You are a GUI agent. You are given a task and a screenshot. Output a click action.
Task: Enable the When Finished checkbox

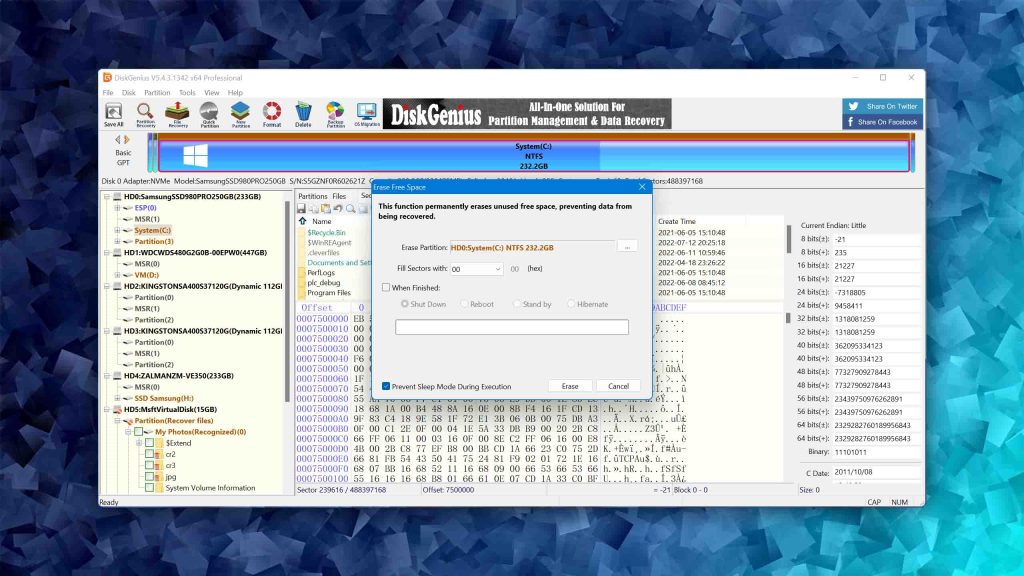point(386,287)
